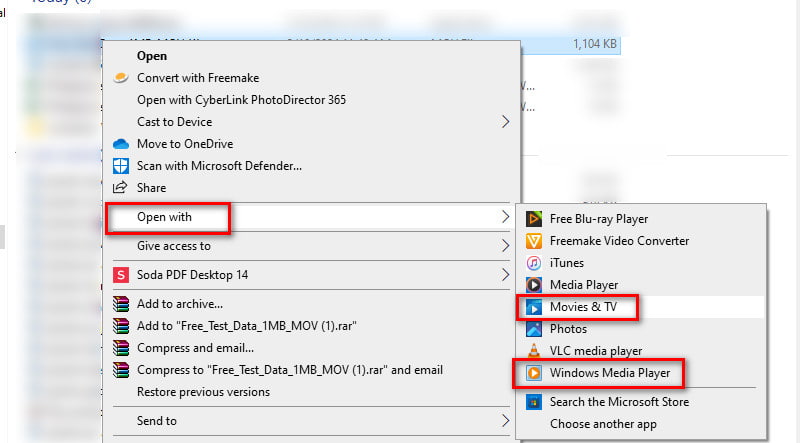The width and height of the screenshot is (800, 443).
Task: Expand the Cast to Device submenu arrow
Action: (x=505, y=121)
